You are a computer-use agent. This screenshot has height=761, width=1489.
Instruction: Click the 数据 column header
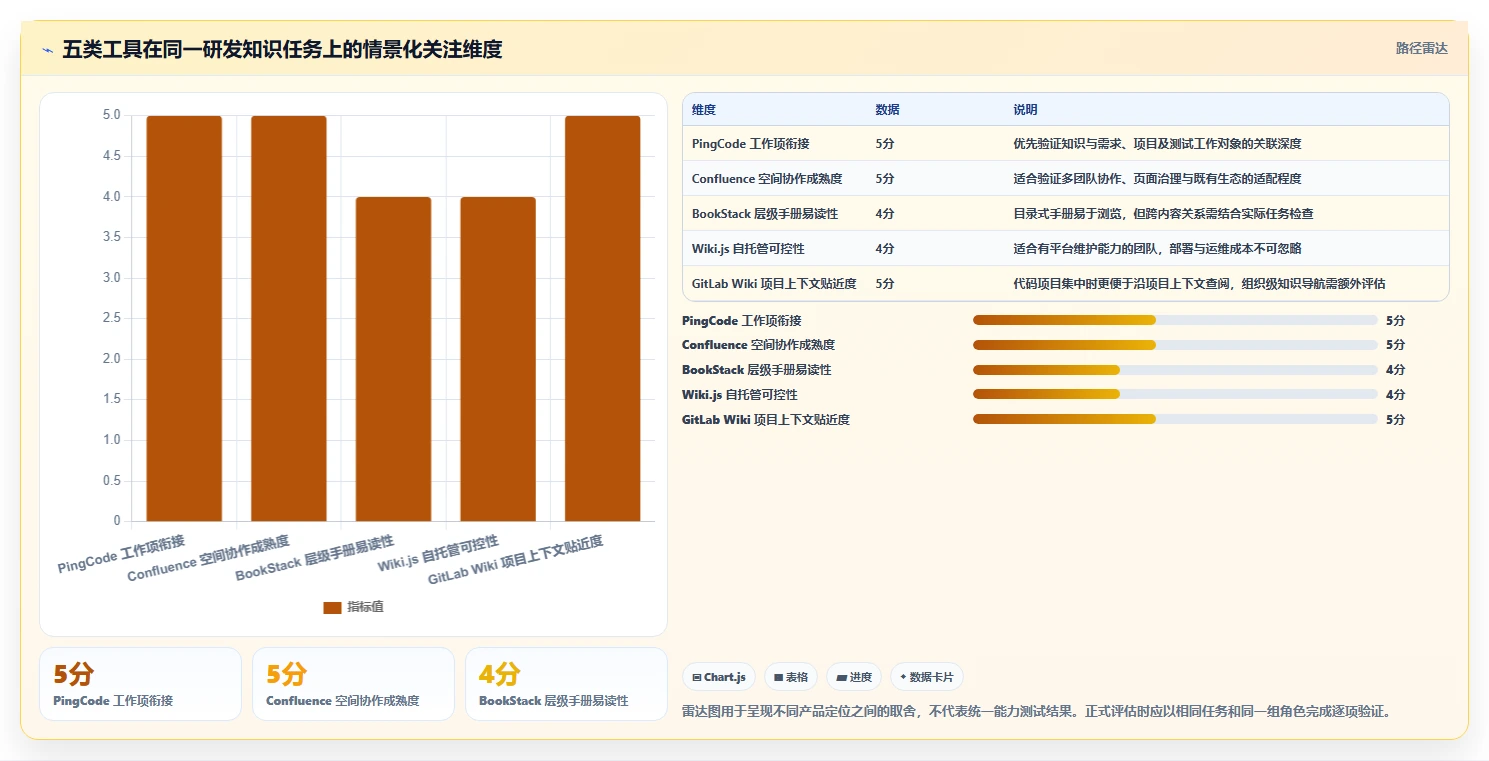coord(887,110)
